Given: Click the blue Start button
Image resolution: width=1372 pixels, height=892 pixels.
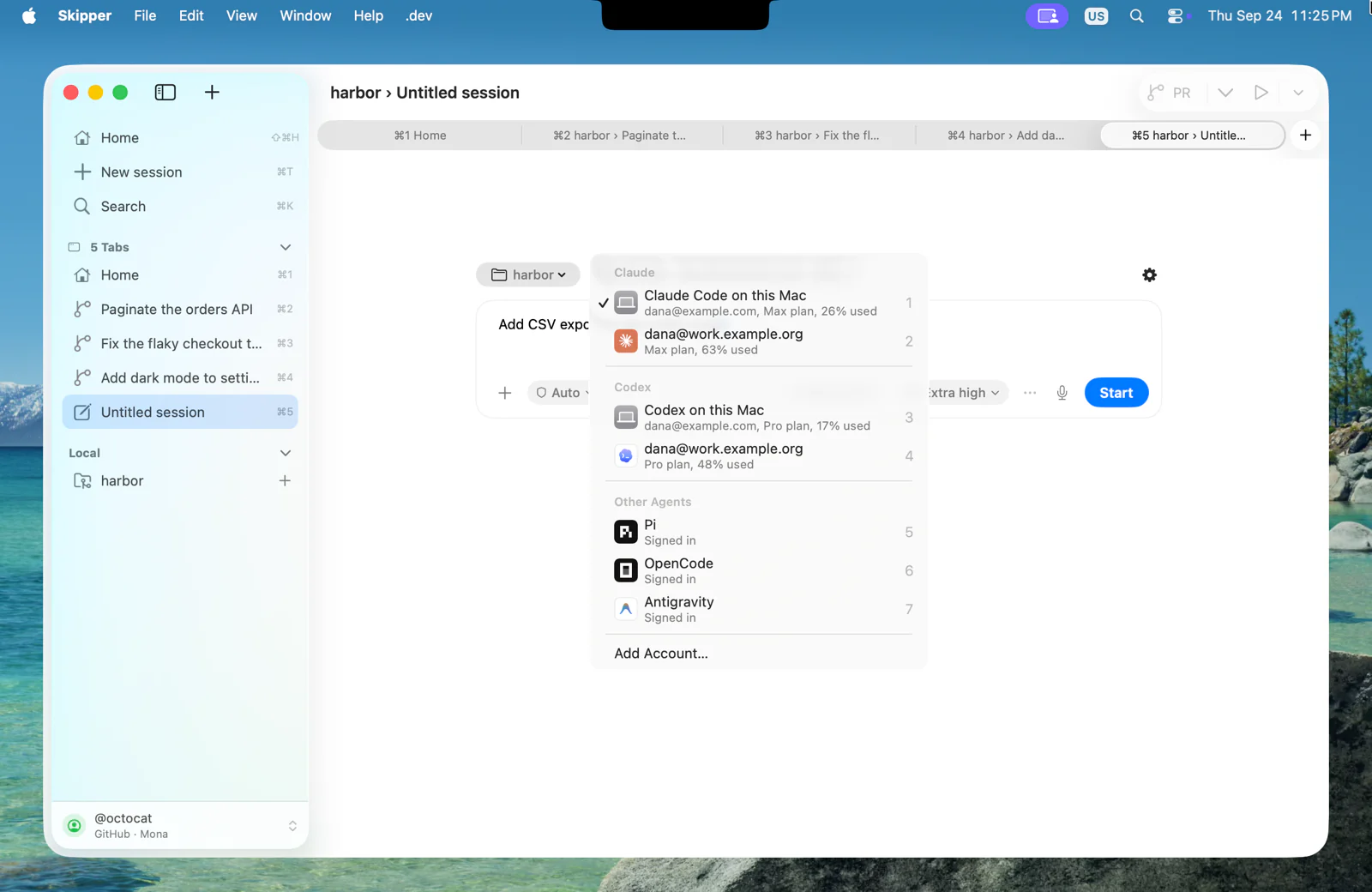Looking at the screenshot, I should 1116,393.
